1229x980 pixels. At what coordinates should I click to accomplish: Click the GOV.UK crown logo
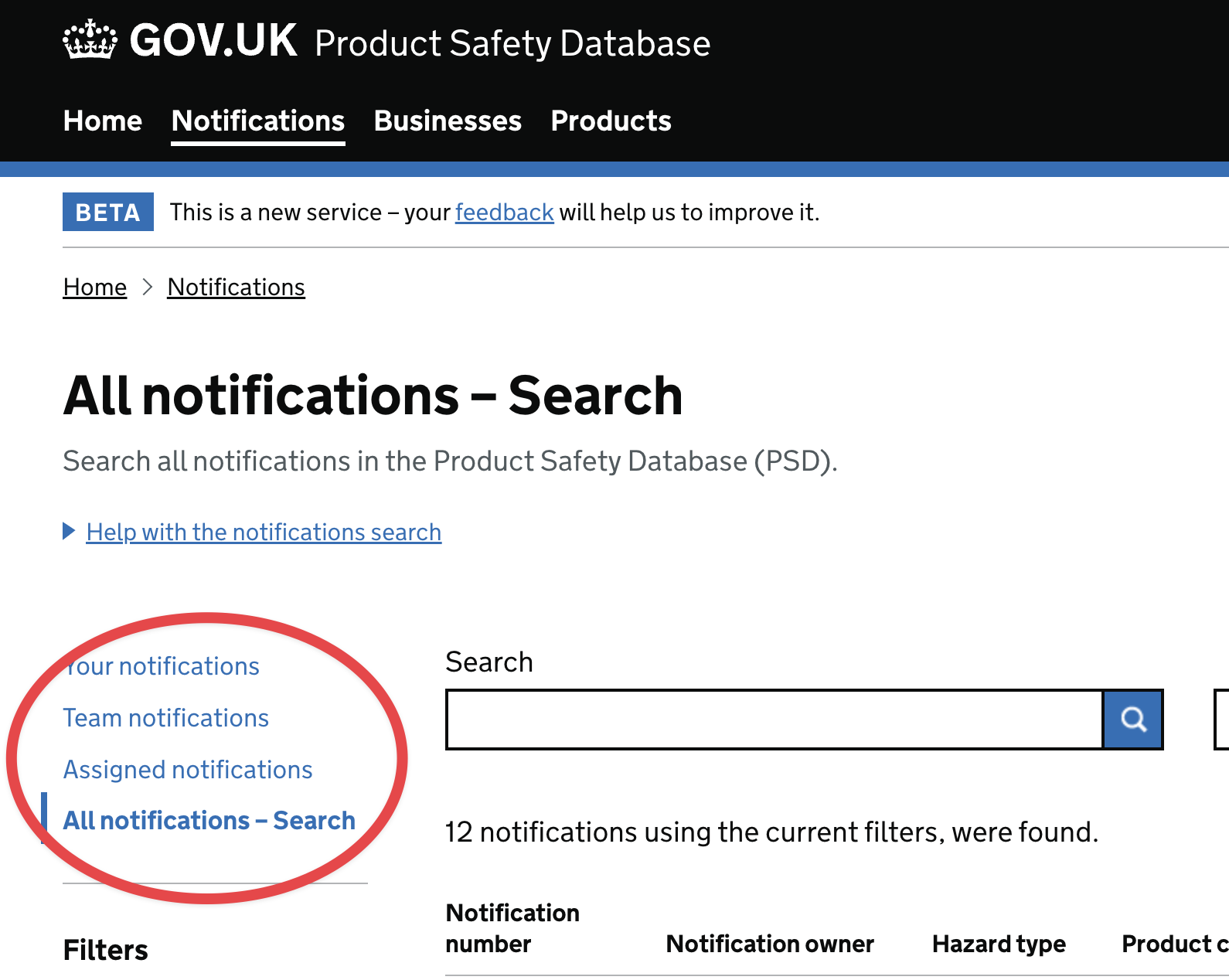tap(90, 41)
